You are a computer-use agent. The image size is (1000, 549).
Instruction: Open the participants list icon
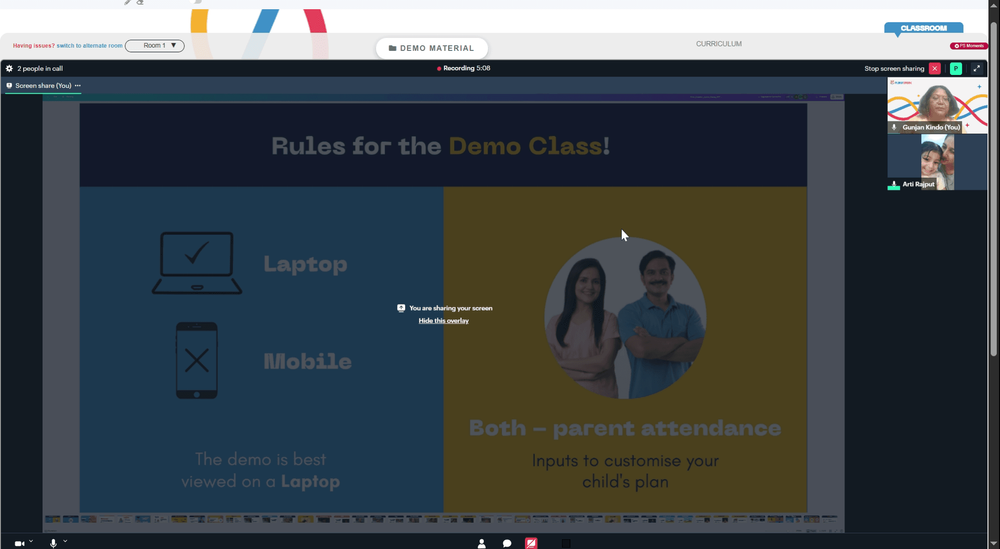(x=482, y=543)
